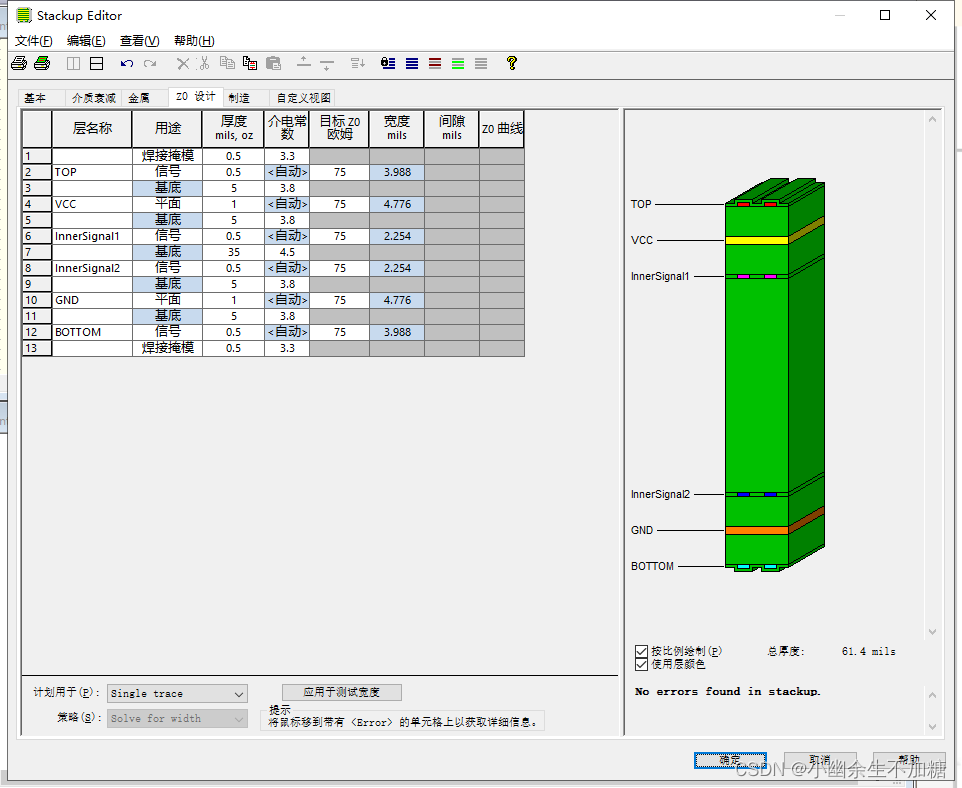Click the 确定 button
Viewport: 962px width, 788px height.
pos(730,760)
